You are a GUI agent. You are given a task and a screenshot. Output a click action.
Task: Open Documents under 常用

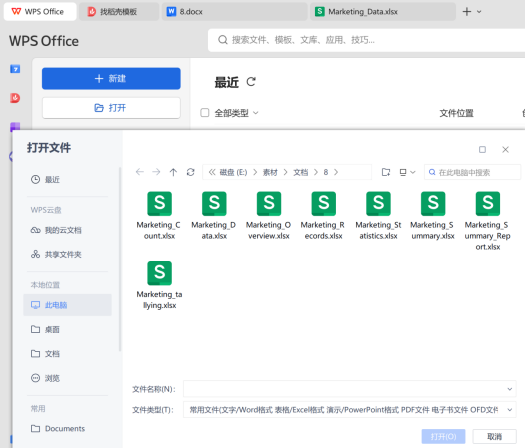pos(67,429)
